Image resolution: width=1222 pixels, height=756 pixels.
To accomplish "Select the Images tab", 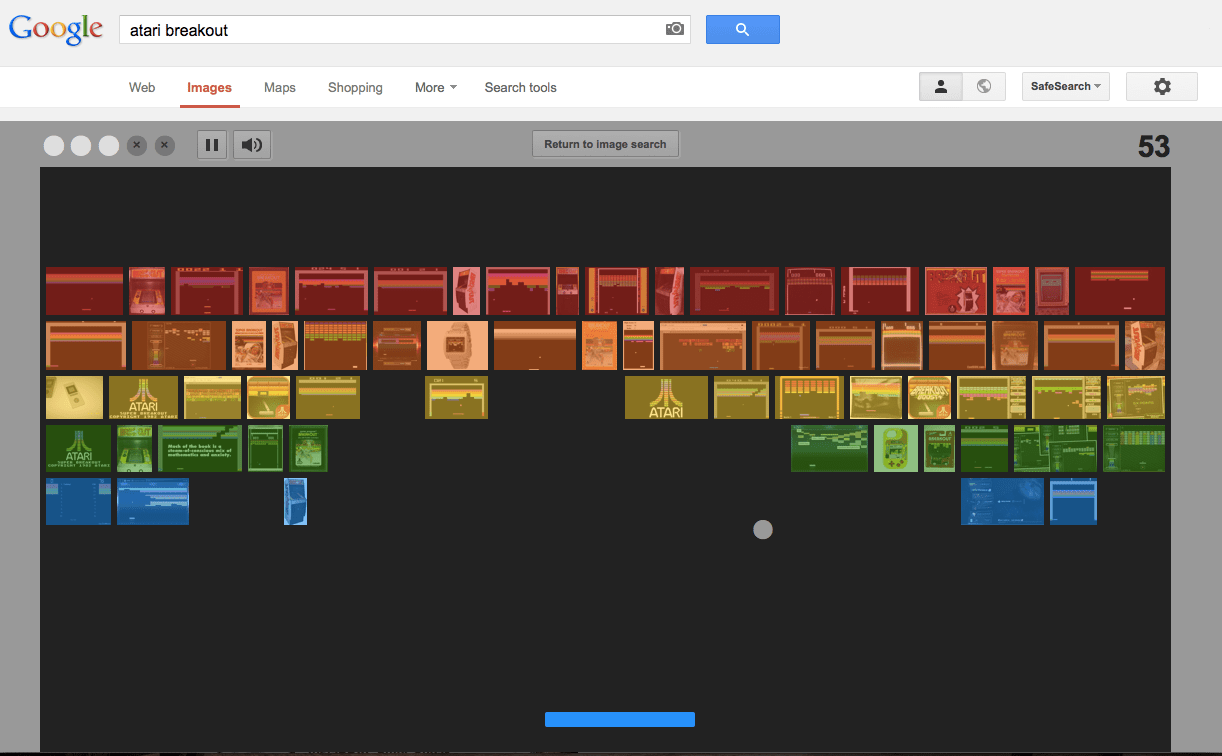I will coord(209,88).
